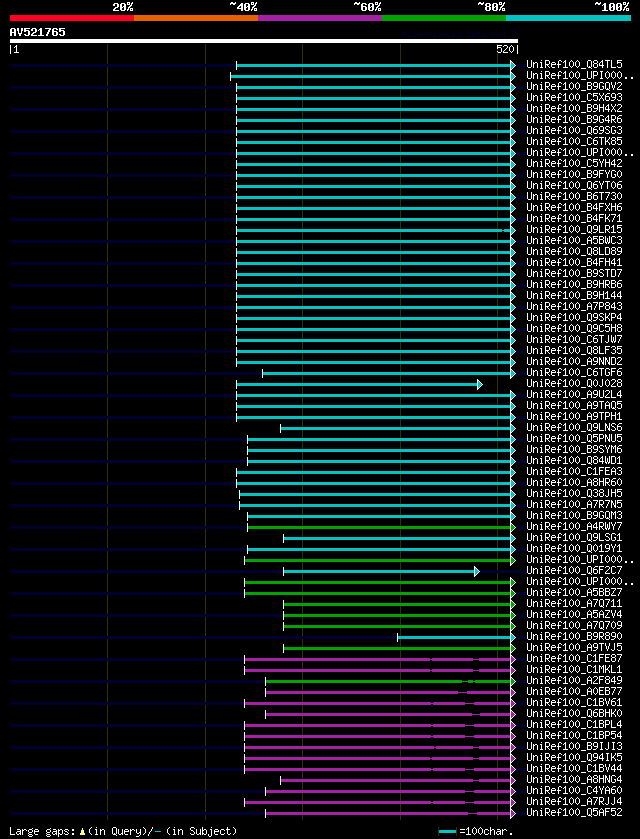Viewport: 640px width, 839px height.
Task: Select the UniRef100_Q9SKP4 label
Action: coord(574,318)
